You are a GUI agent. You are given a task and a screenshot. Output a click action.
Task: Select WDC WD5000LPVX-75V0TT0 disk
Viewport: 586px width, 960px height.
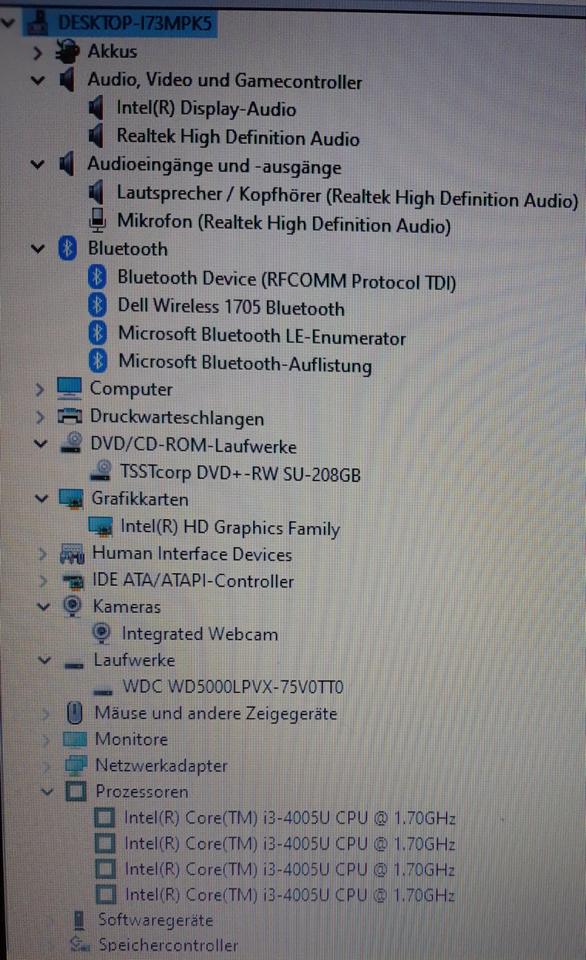point(233,686)
